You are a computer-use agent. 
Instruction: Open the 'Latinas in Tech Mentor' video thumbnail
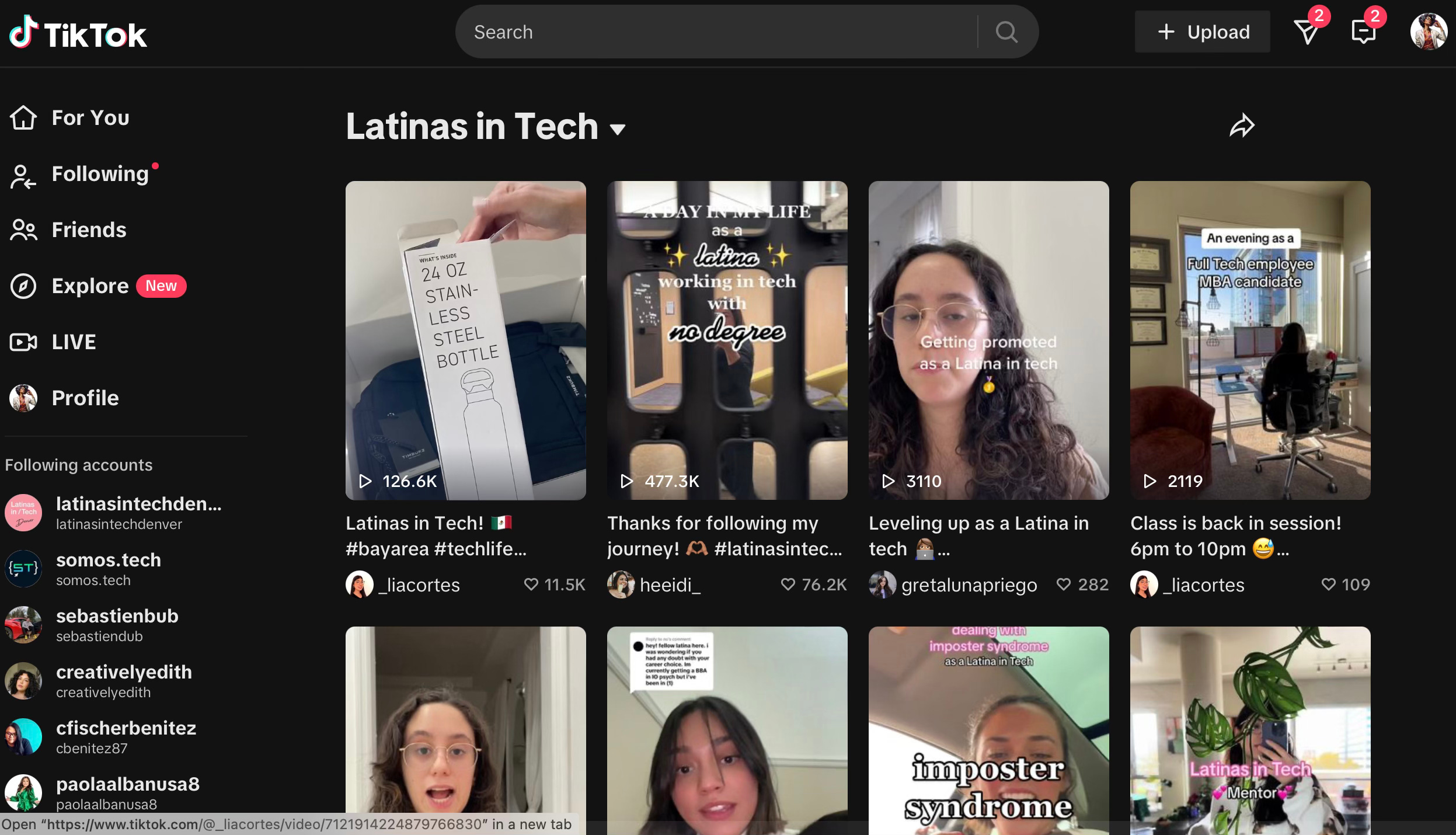pos(1251,730)
